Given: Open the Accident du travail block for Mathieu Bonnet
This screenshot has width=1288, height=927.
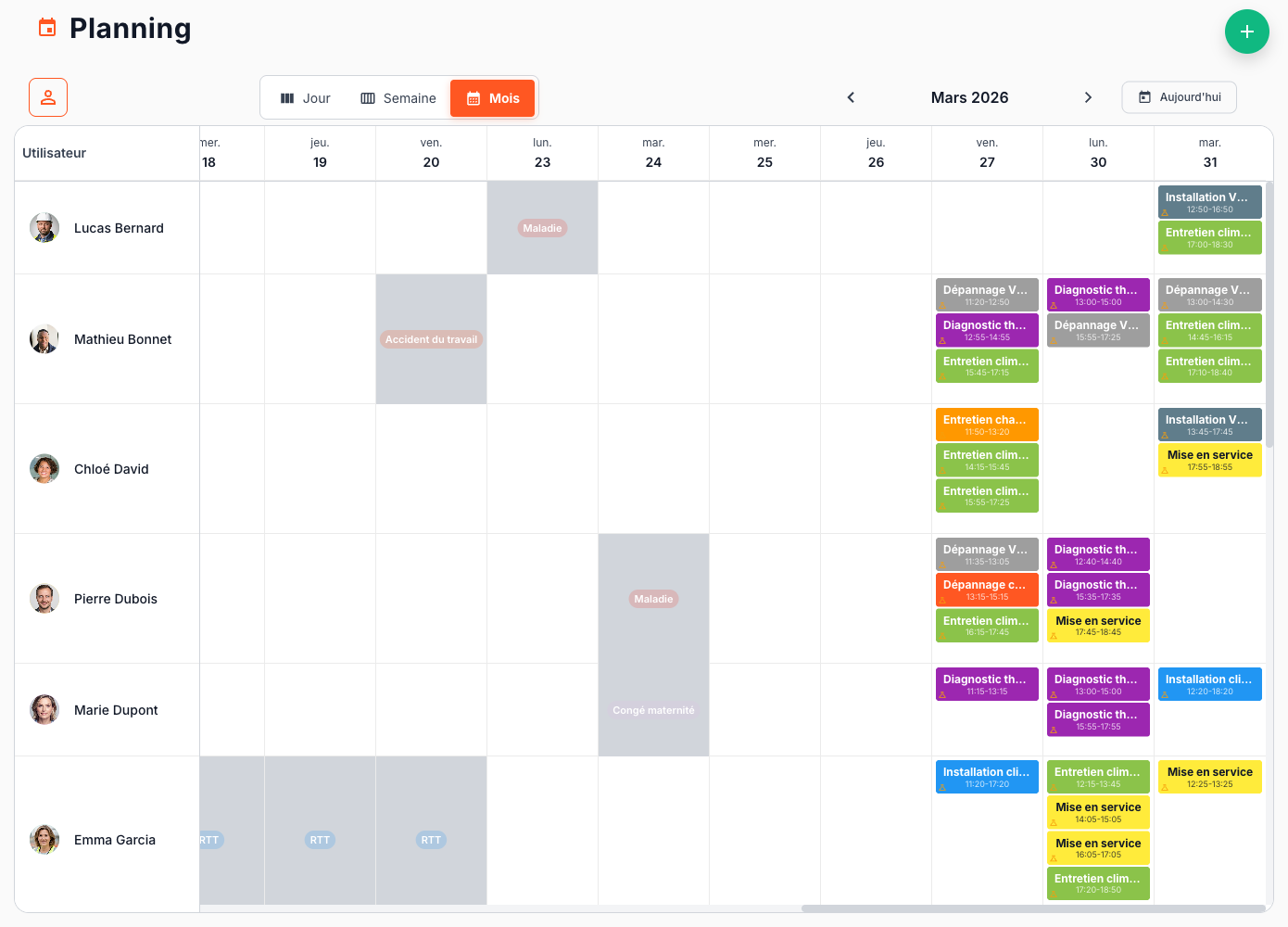Looking at the screenshot, I should pyautogui.click(x=431, y=339).
